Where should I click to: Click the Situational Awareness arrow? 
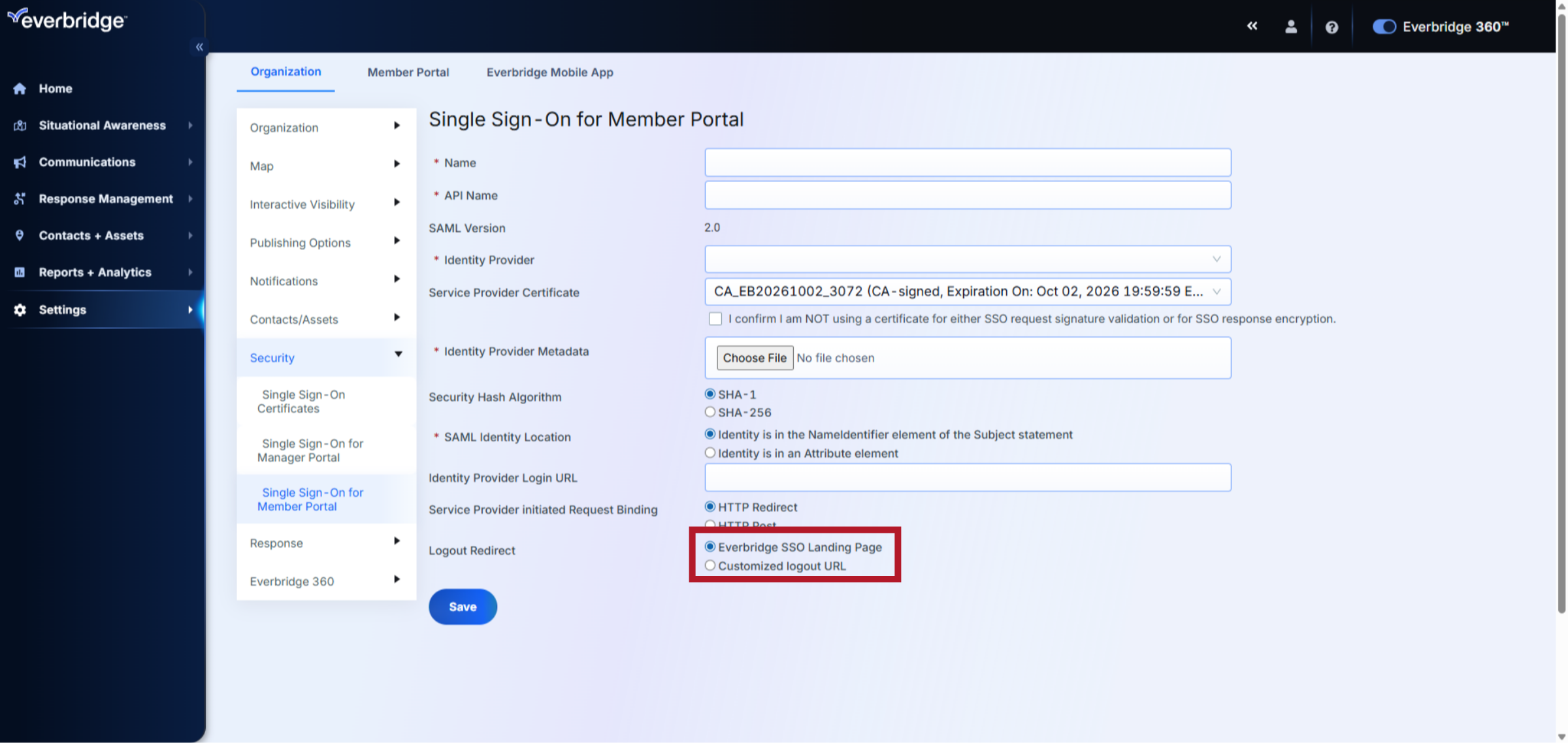[x=190, y=125]
